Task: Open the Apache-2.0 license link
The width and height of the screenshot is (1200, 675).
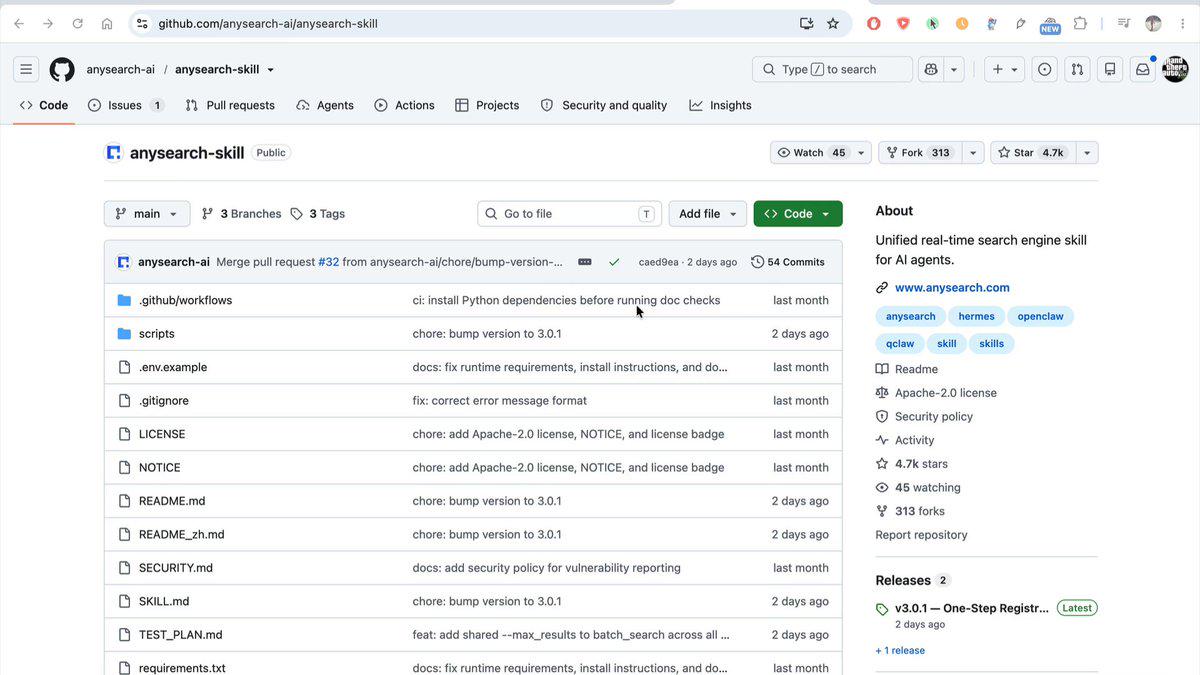Action: (946, 393)
